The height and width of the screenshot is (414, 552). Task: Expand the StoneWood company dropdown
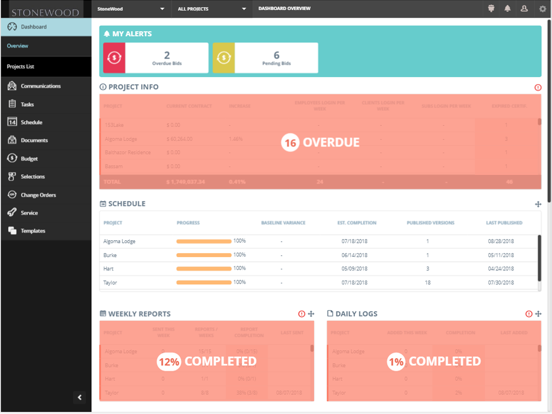pos(131,9)
